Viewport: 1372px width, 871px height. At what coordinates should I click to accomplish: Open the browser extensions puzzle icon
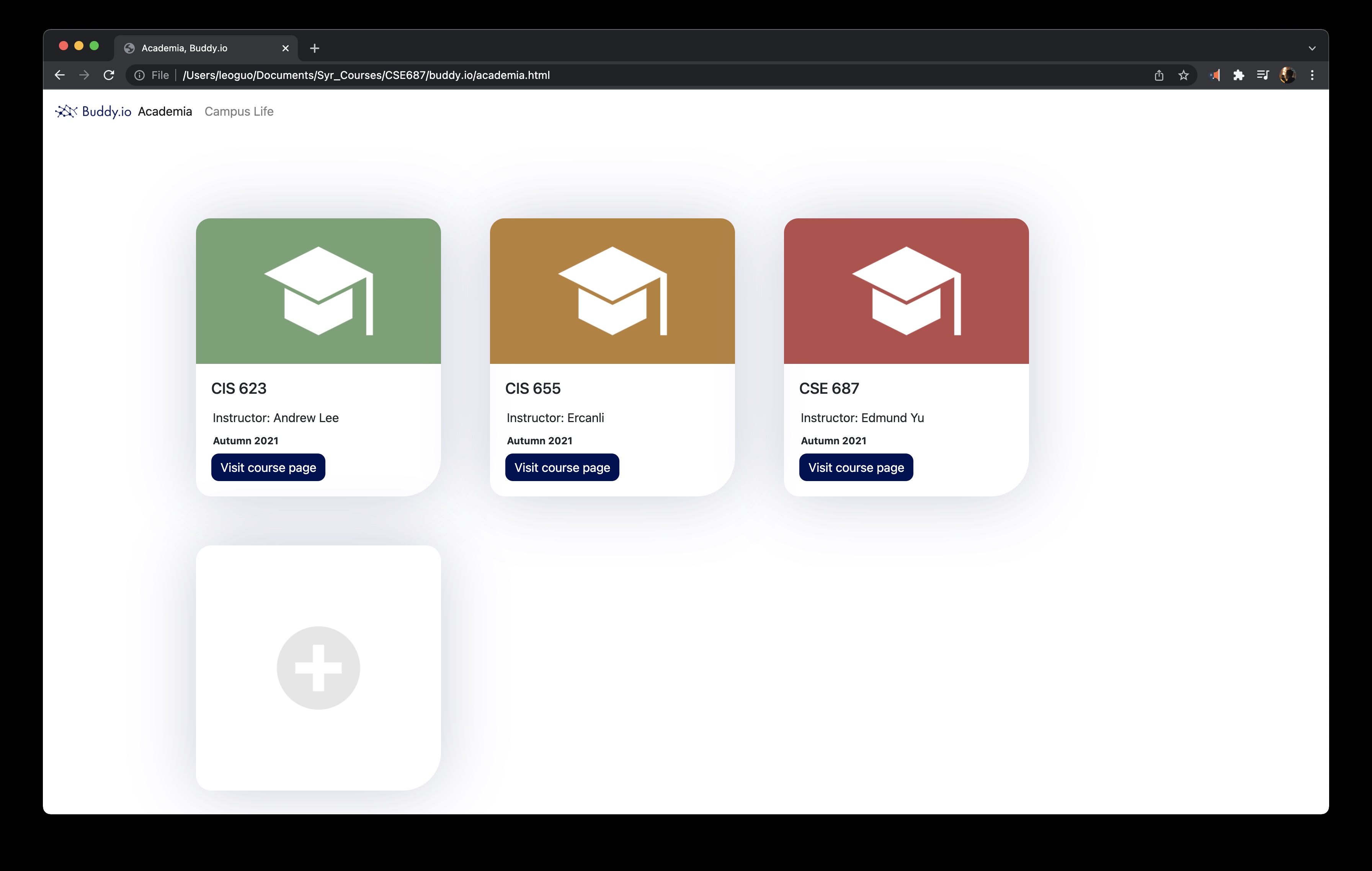(1238, 75)
